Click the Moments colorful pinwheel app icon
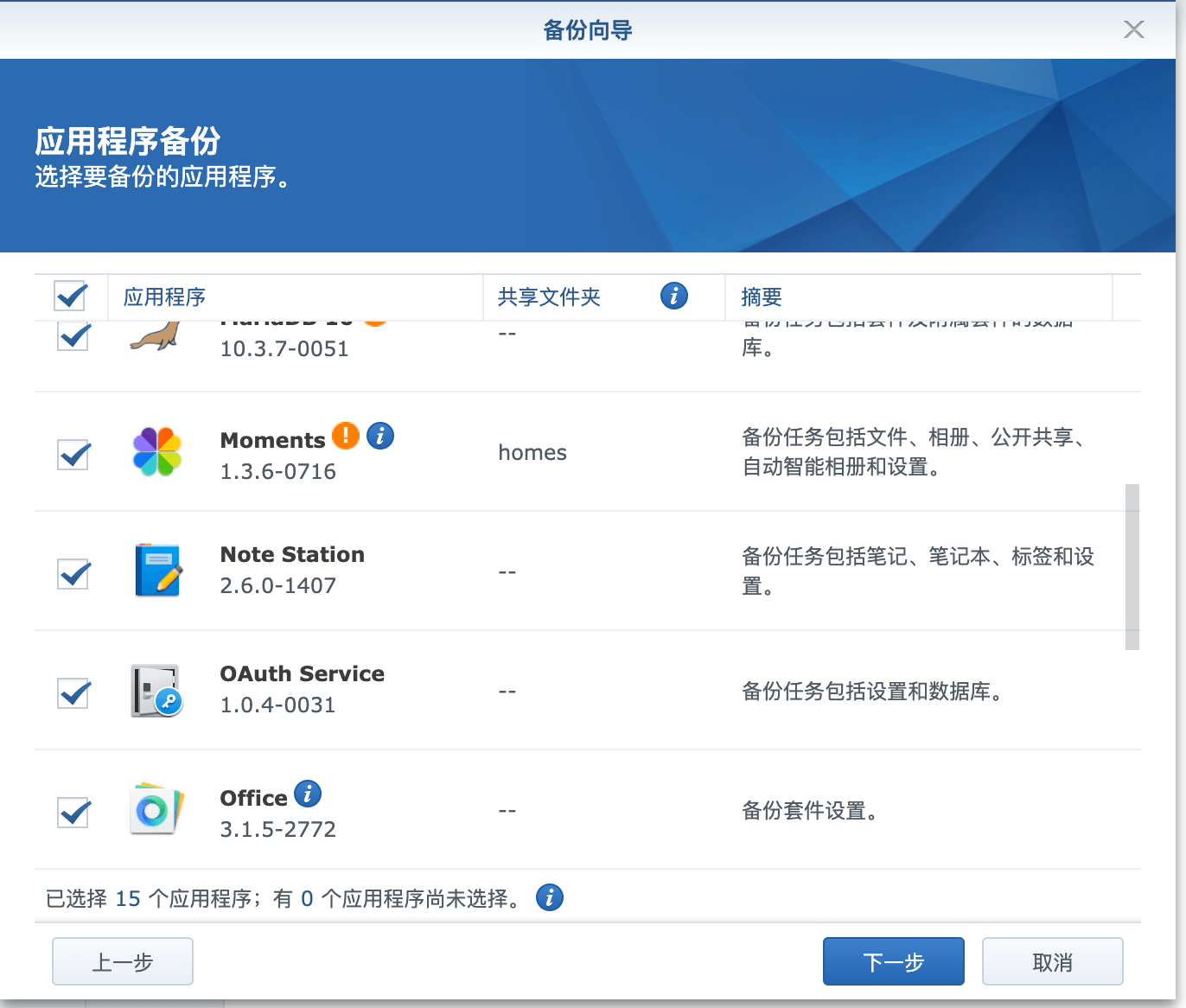 click(156, 452)
